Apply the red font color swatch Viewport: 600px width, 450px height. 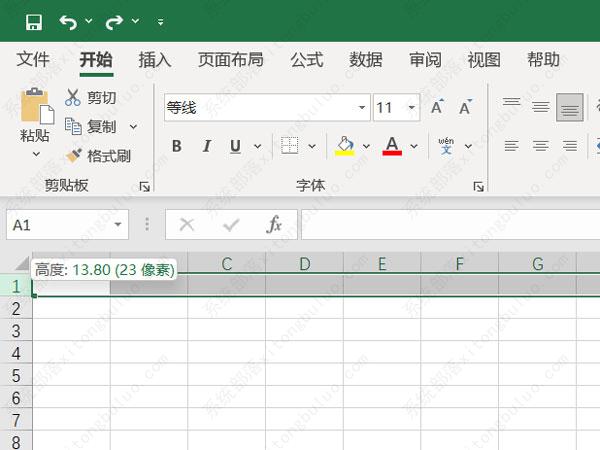click(x=392, y=146)
